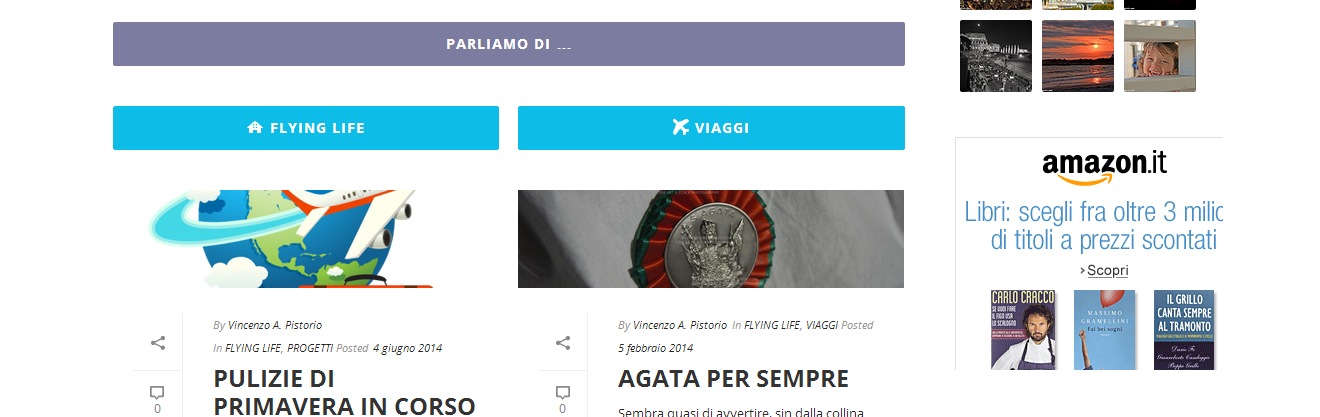Open the sunset photo thumbnail in sidebar

[x=1078, y=56]
